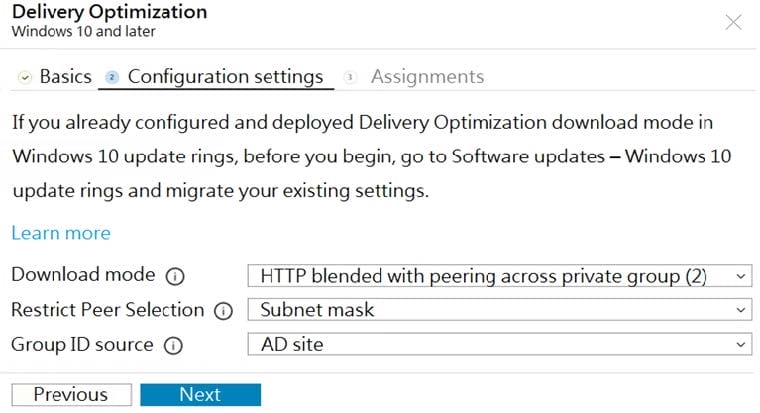
Task: Open the Learn more link
Action: click(x=61, y=233)
